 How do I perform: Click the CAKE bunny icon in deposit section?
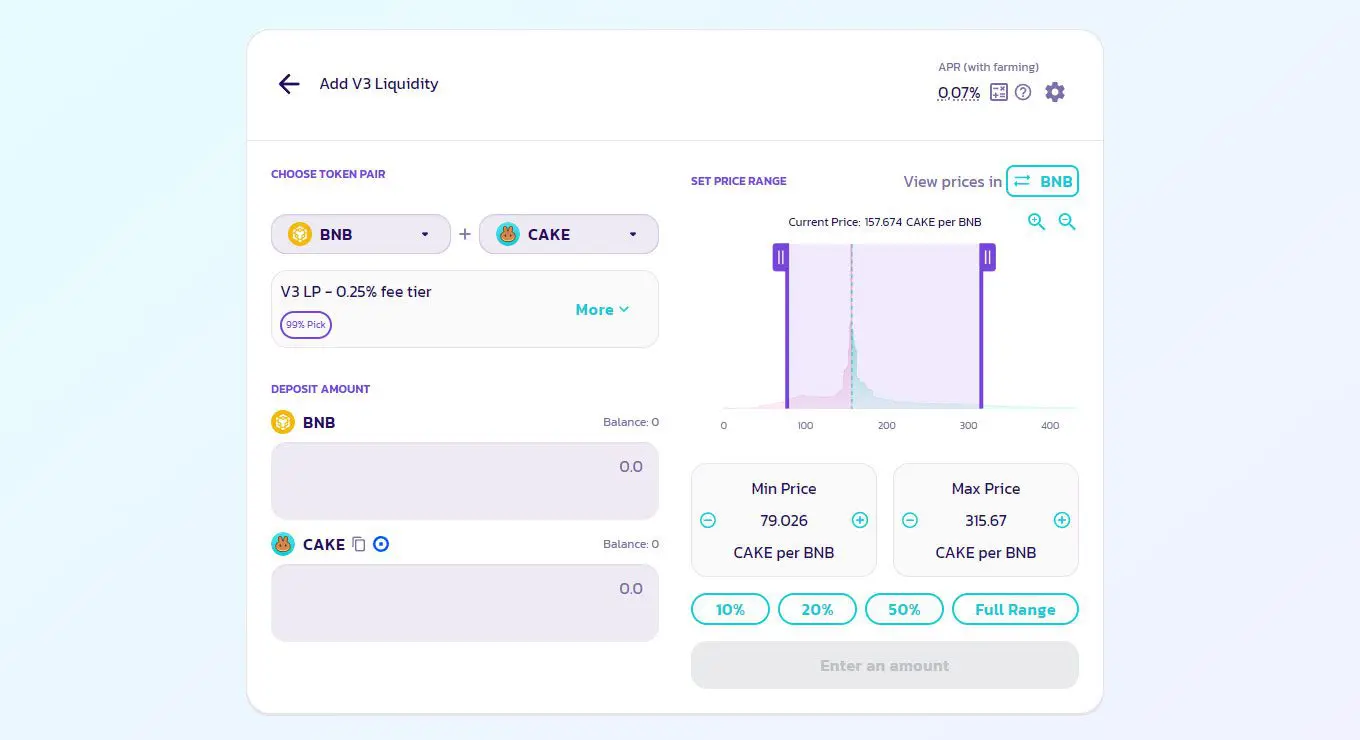click(283, 544)
